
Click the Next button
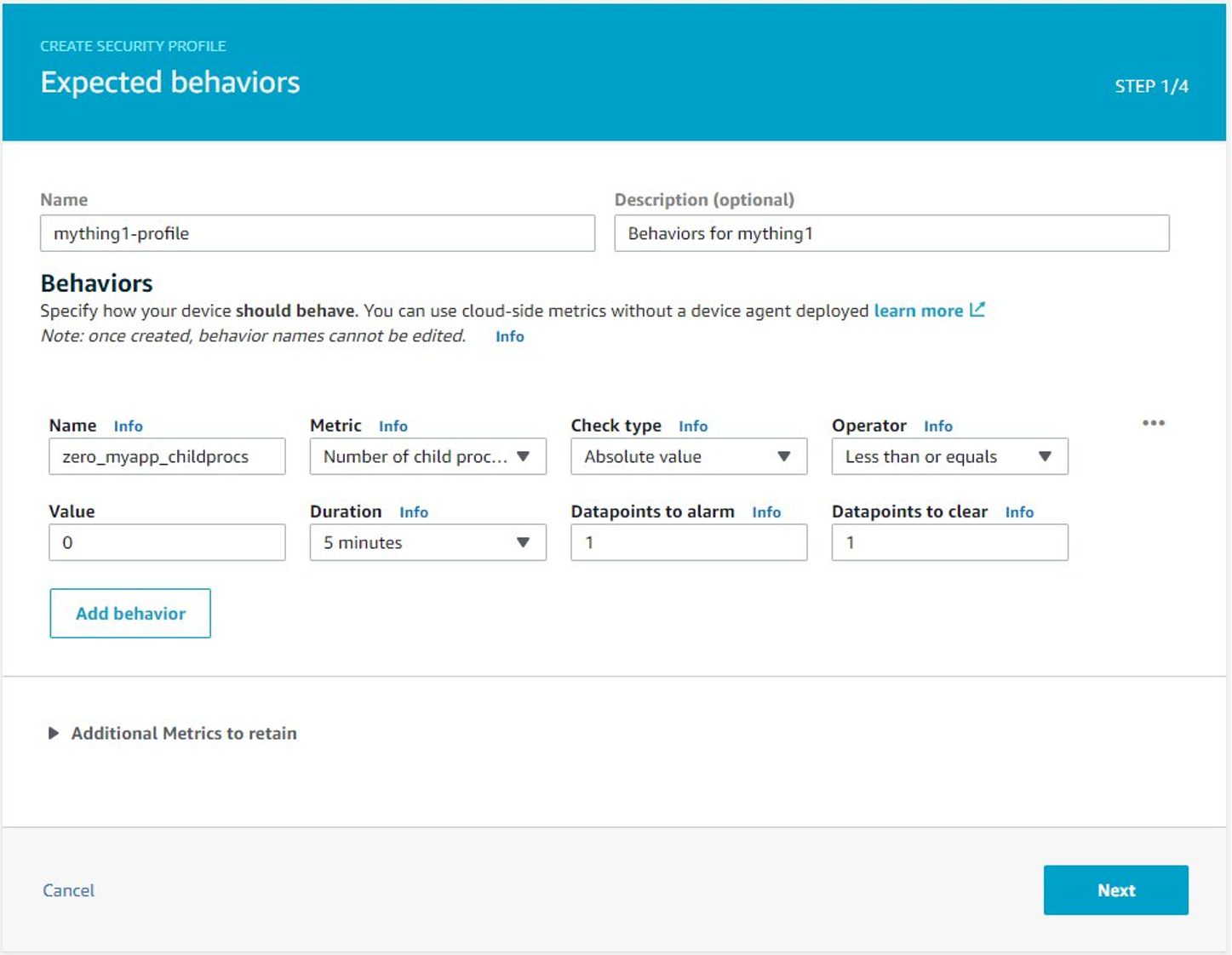(1115, 890)
